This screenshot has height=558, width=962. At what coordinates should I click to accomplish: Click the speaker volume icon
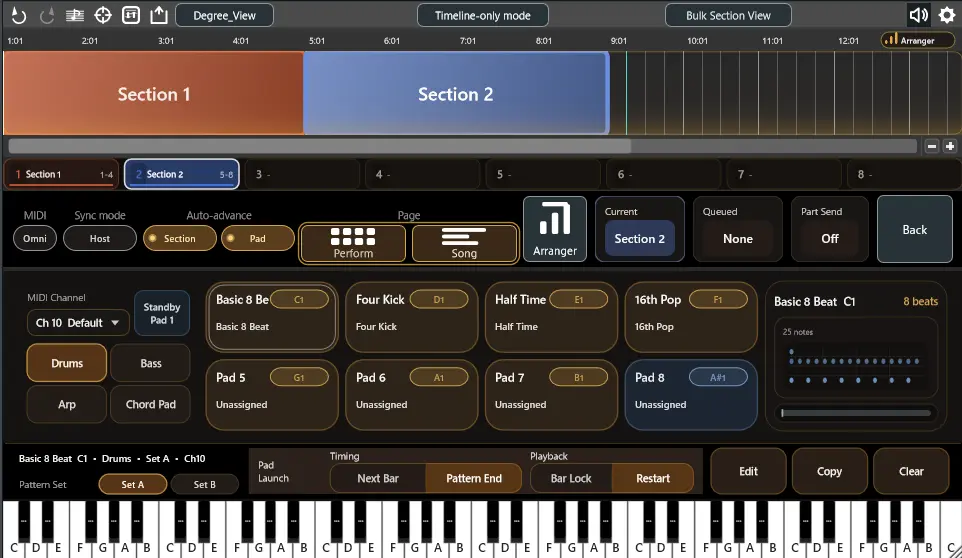[x=918, y=15]
